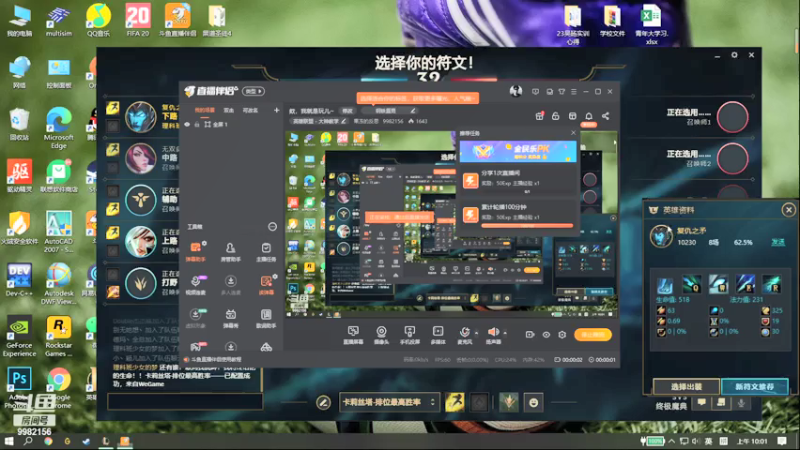
Task: Open emote picker smiley in champion select
Action: (x=534, y=403)
